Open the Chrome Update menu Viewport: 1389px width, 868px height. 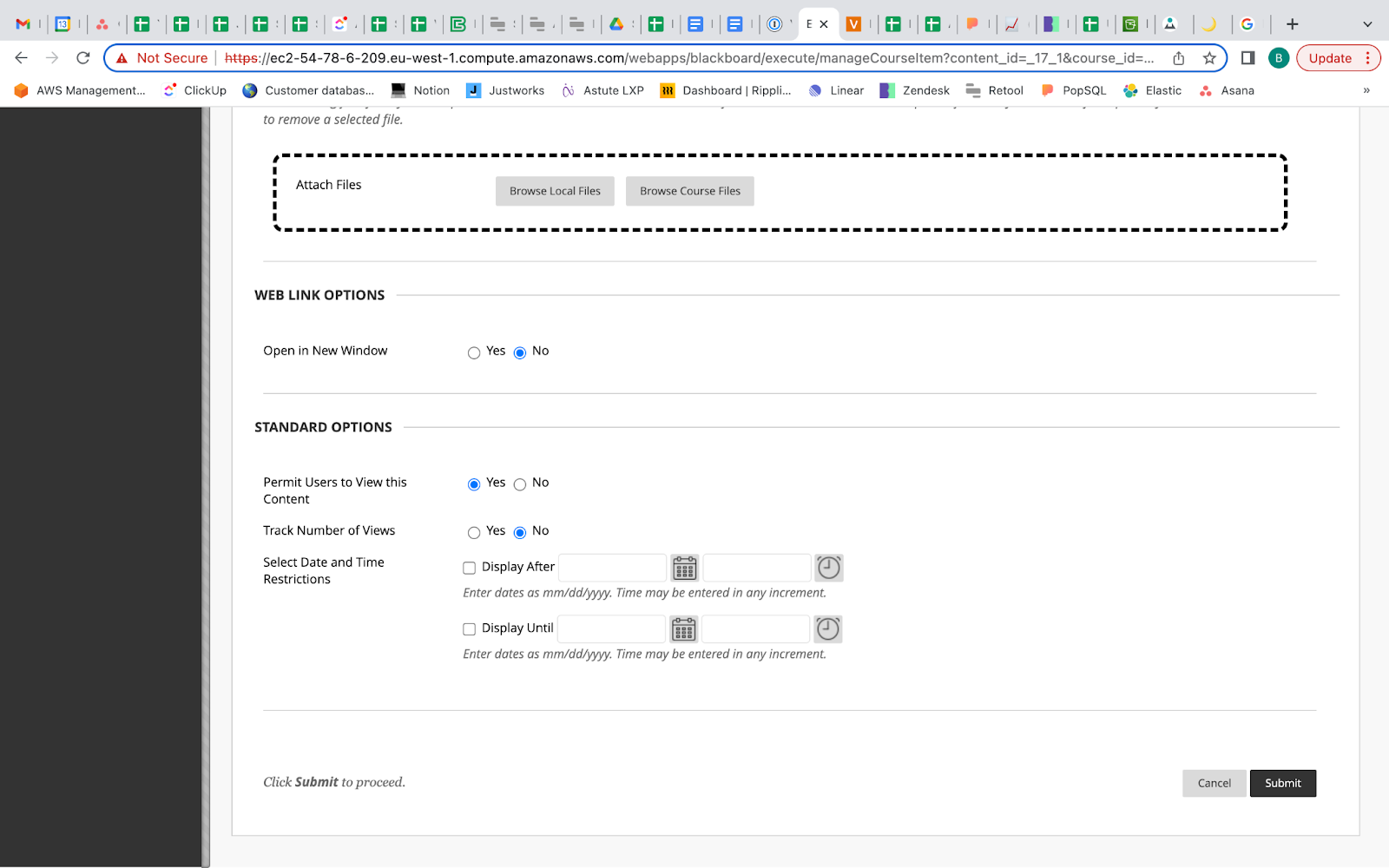tap(1338, 58)
